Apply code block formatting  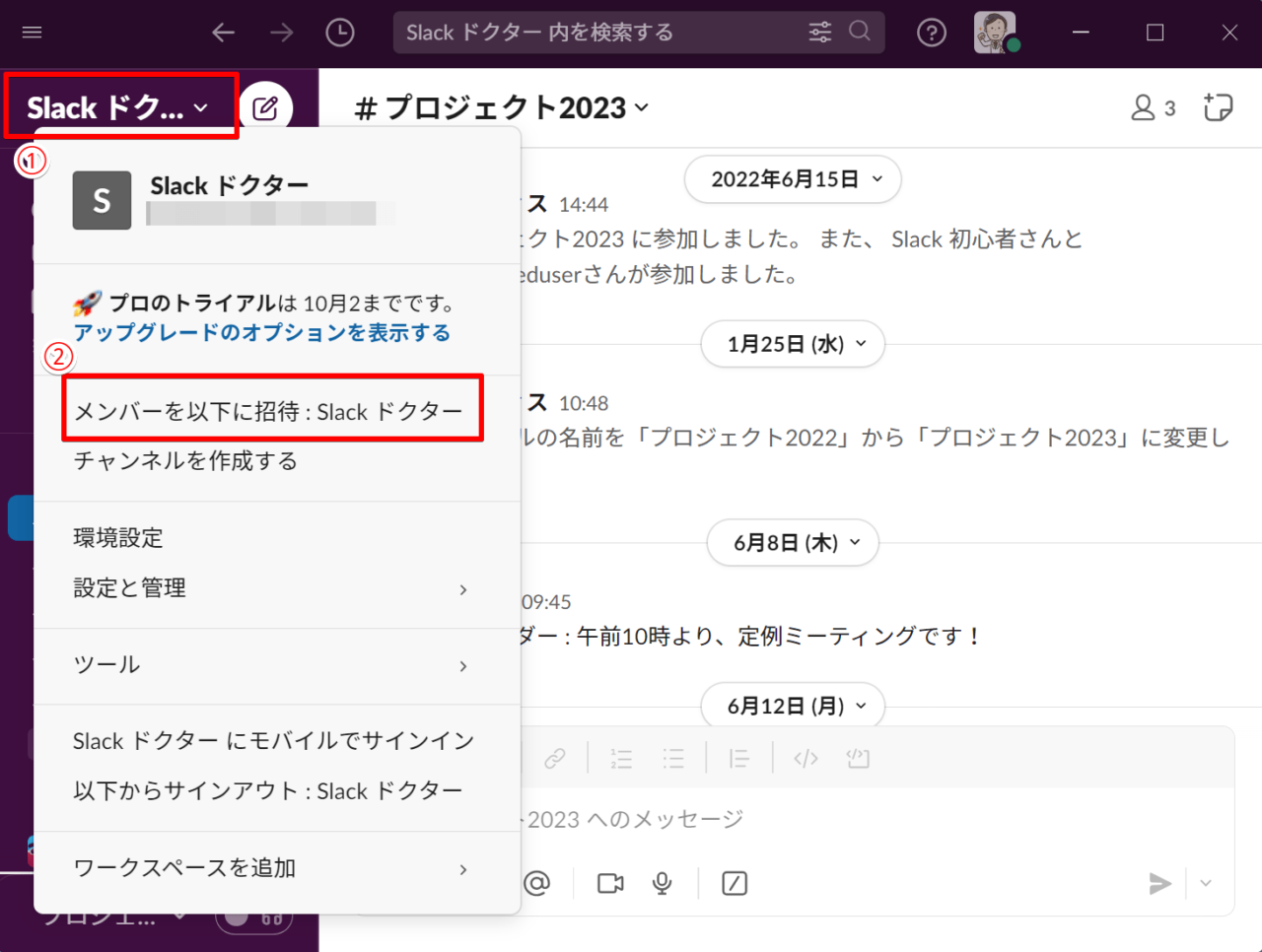click(858, 758)
